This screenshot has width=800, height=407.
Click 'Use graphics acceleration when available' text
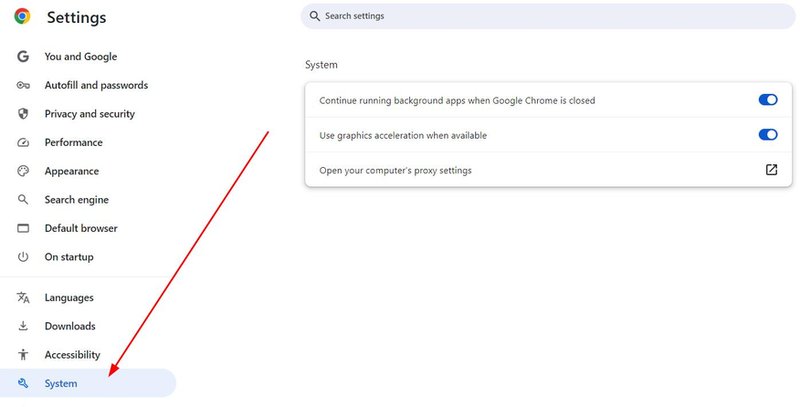pyautogui.click(x=403, y=135)
